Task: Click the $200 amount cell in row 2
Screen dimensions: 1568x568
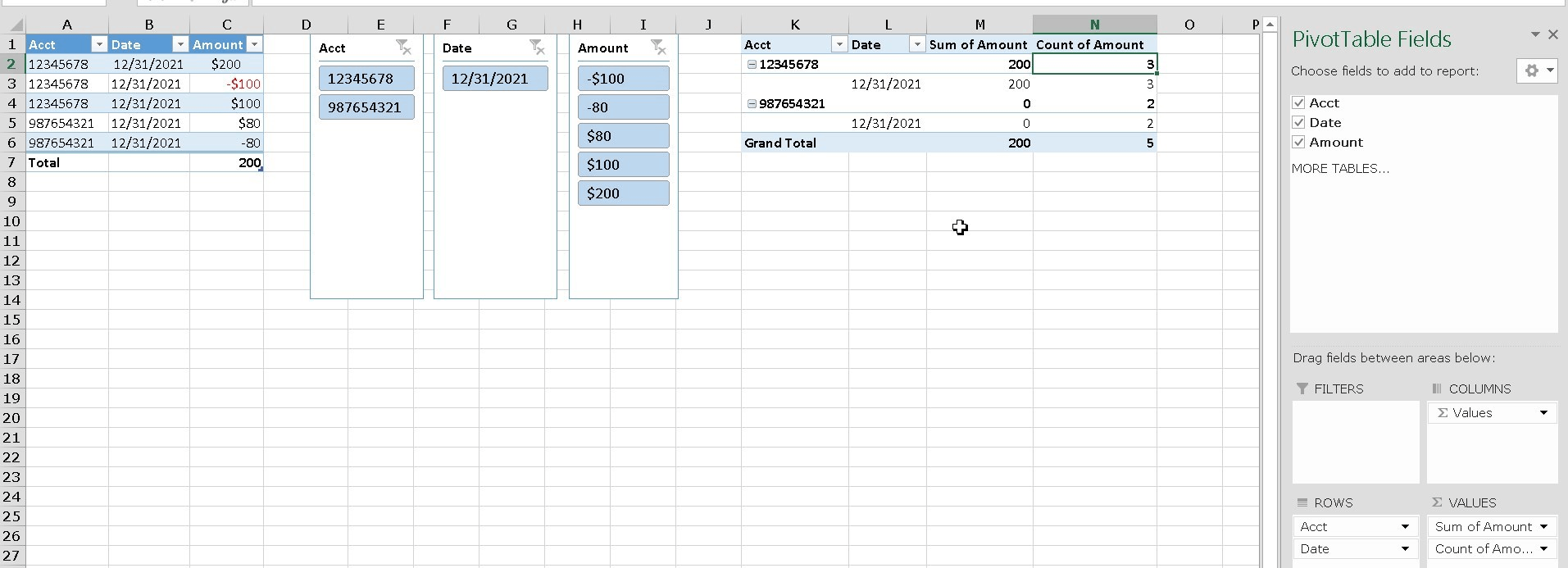Action: tap(227, 64)
